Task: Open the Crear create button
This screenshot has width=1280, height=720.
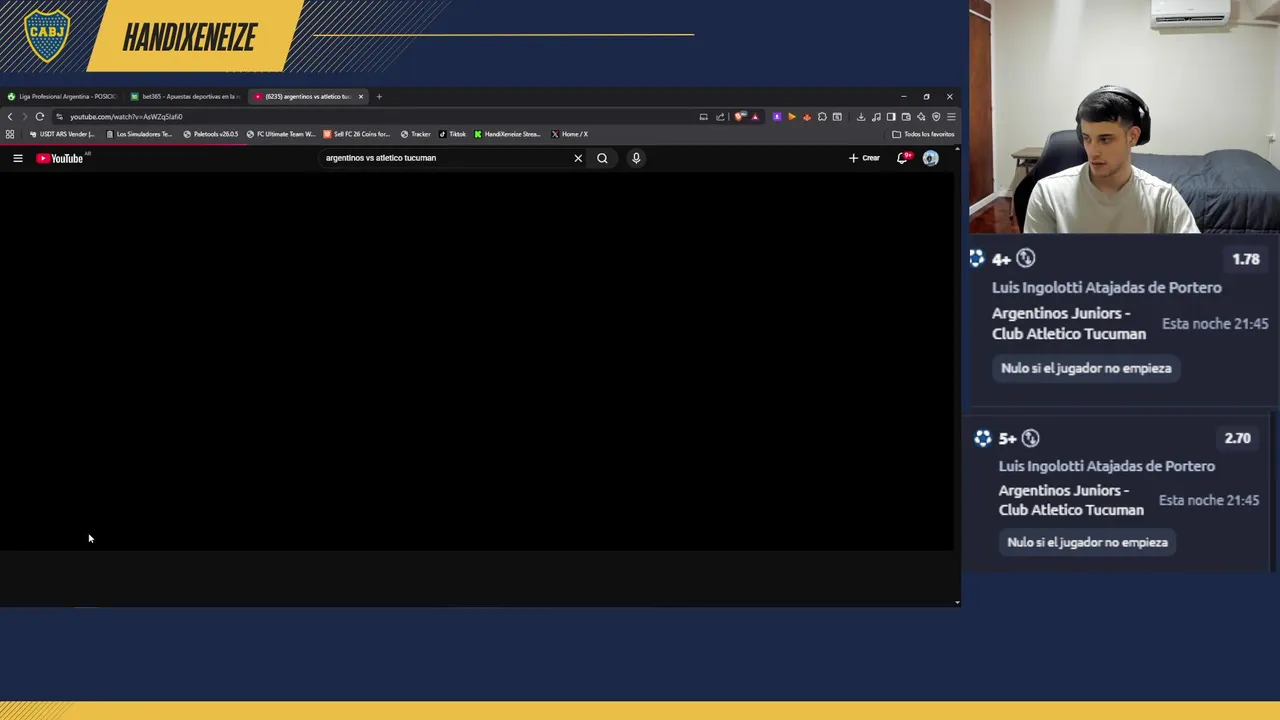Action: pos(864,158)
